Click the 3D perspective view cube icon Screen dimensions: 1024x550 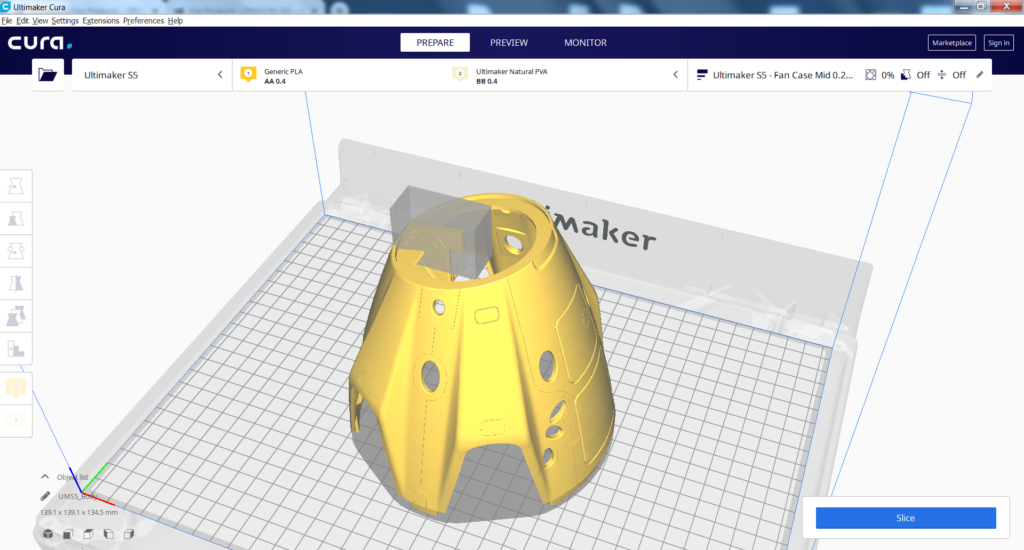pyautogui.click(x=46, y=535)
